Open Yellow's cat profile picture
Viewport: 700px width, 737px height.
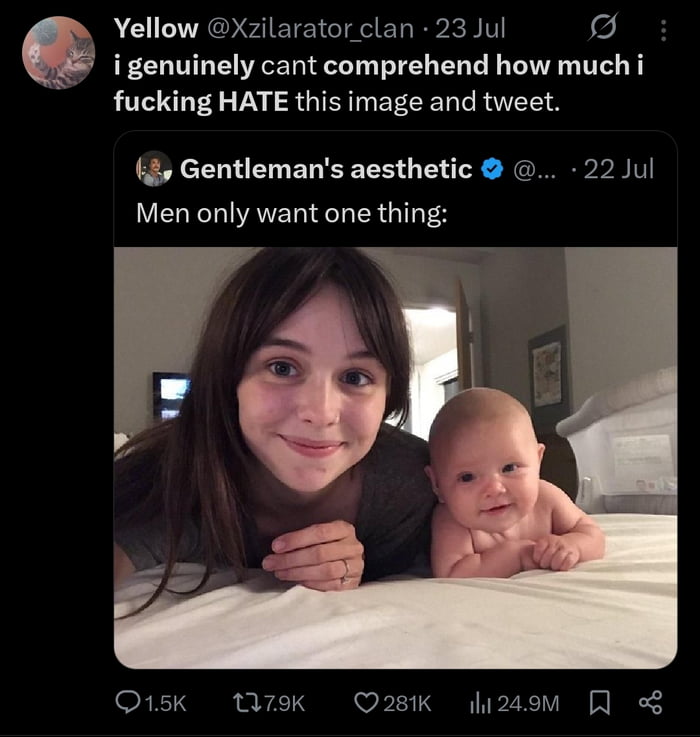pos(59,53)
